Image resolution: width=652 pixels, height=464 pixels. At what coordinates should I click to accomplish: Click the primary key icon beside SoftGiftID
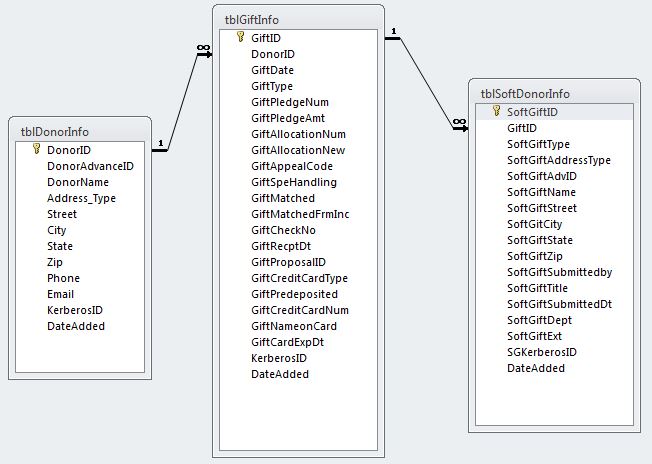click(496, 111)
